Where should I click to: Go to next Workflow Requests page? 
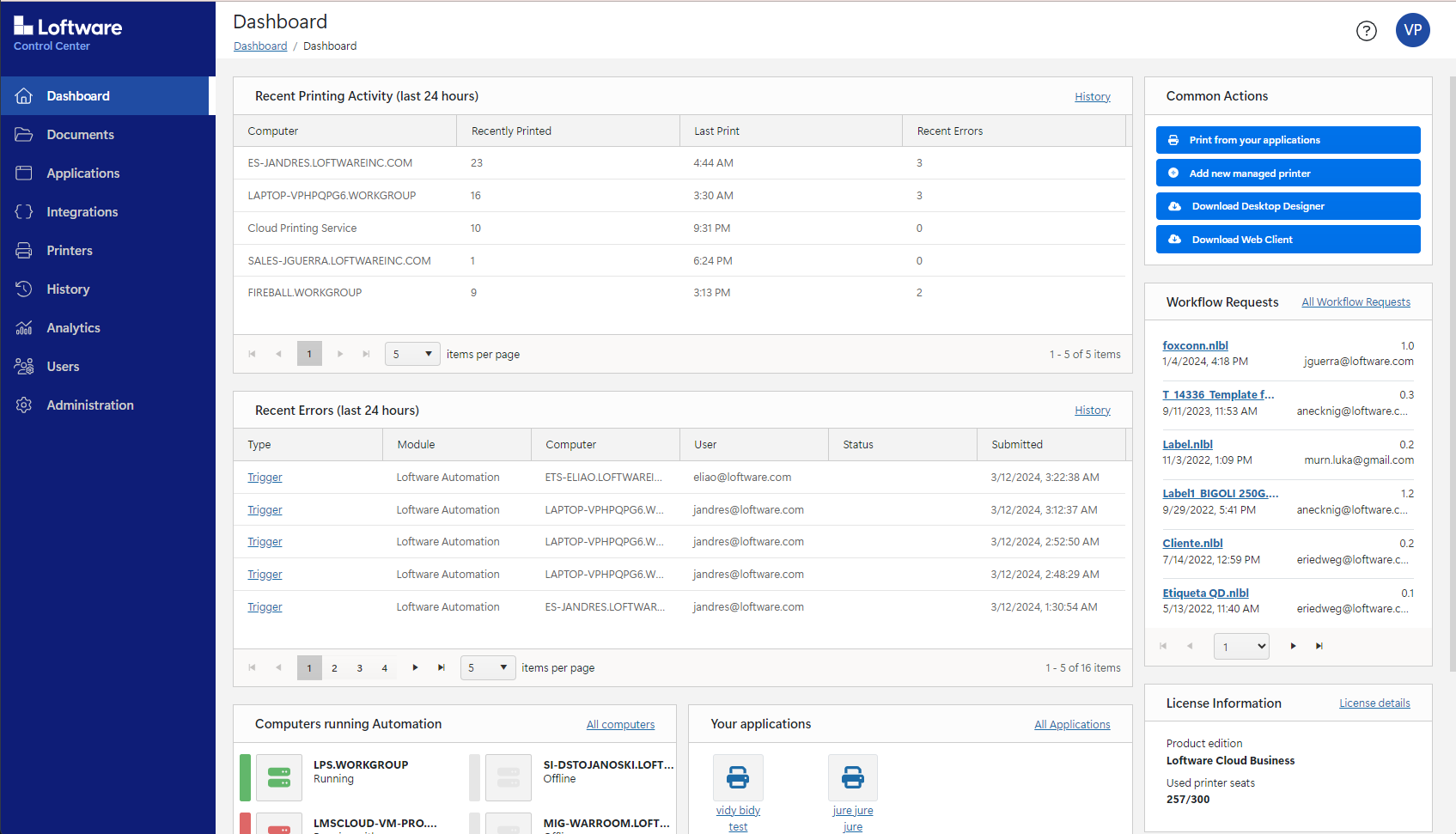pyautogui.click(x=1293, y=646)
